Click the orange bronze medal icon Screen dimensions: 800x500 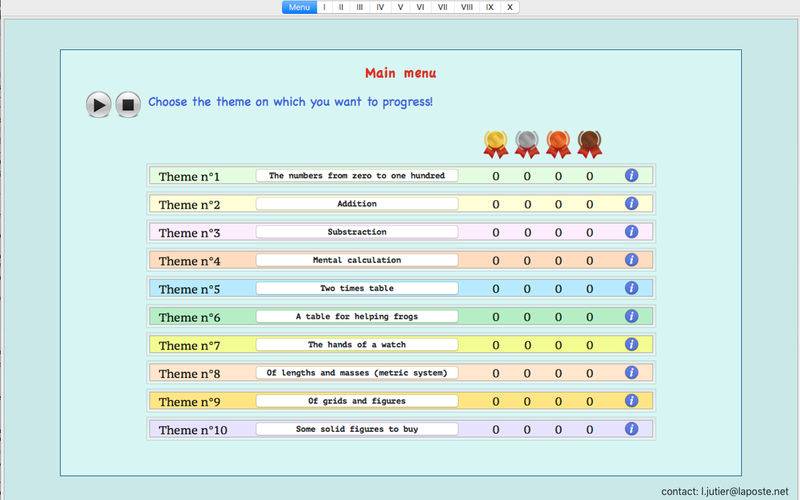pos(558,144)
